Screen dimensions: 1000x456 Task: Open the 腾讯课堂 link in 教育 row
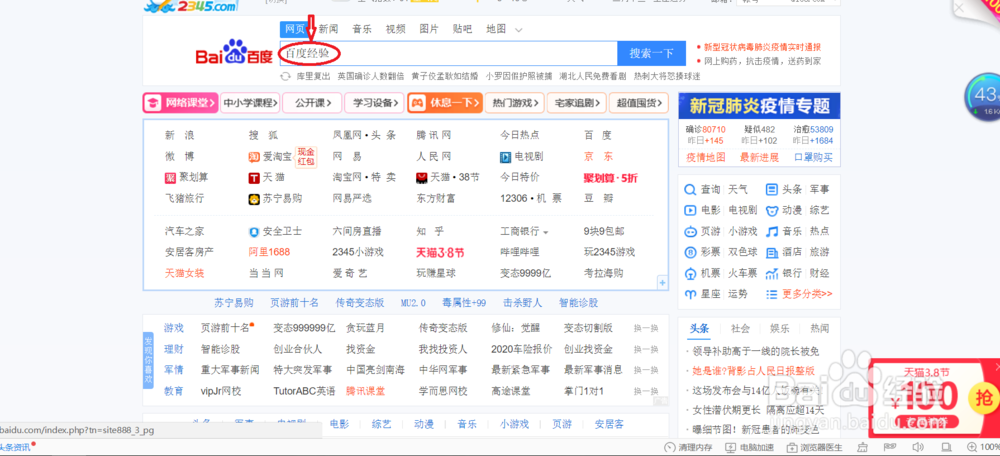365,391
